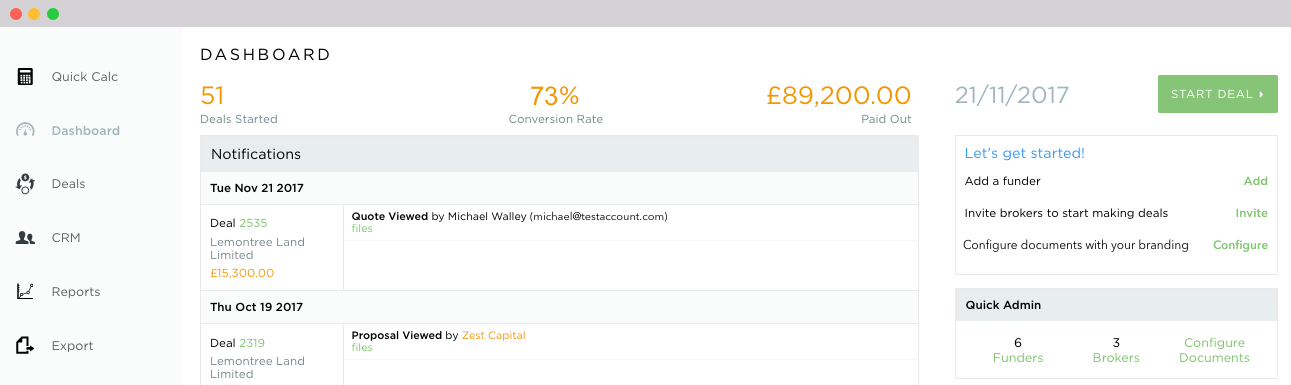Select the Dashboard gauge icon
Screen dimensions: 1291x385
26,131
